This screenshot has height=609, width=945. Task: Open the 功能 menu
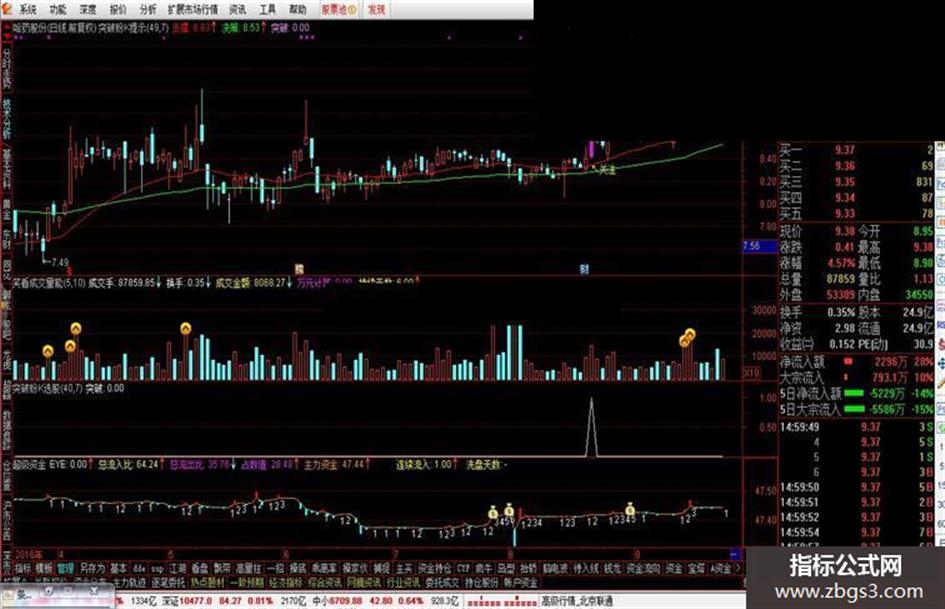[58, 9]
